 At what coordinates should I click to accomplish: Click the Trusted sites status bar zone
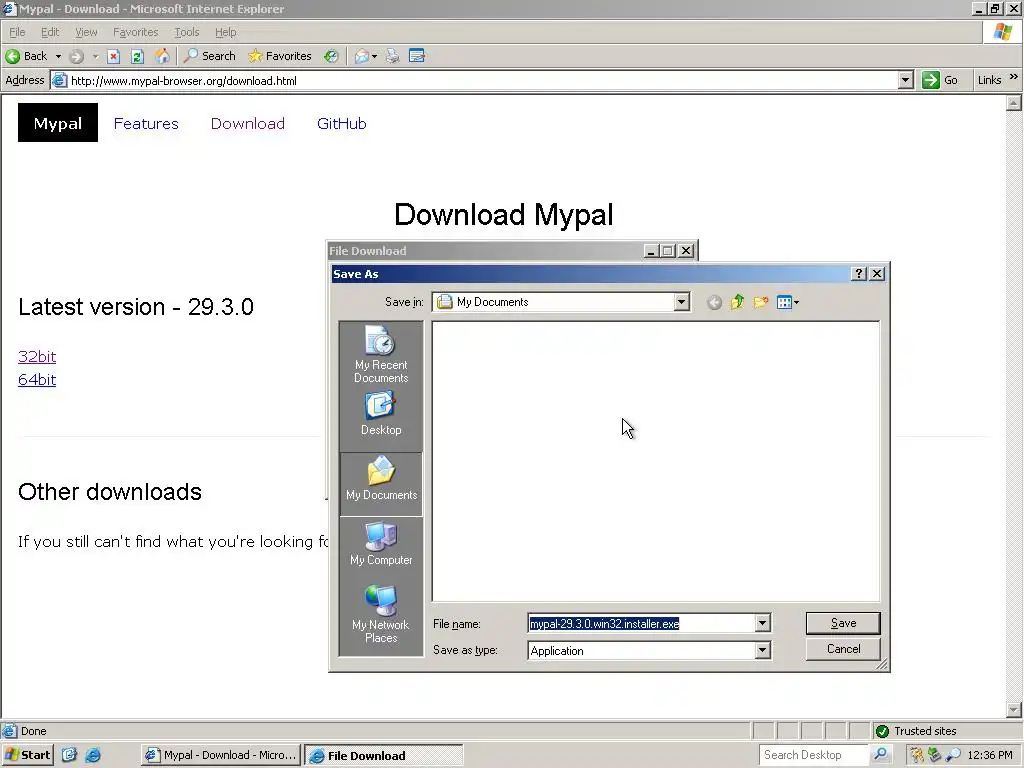[x=916, y=731]
